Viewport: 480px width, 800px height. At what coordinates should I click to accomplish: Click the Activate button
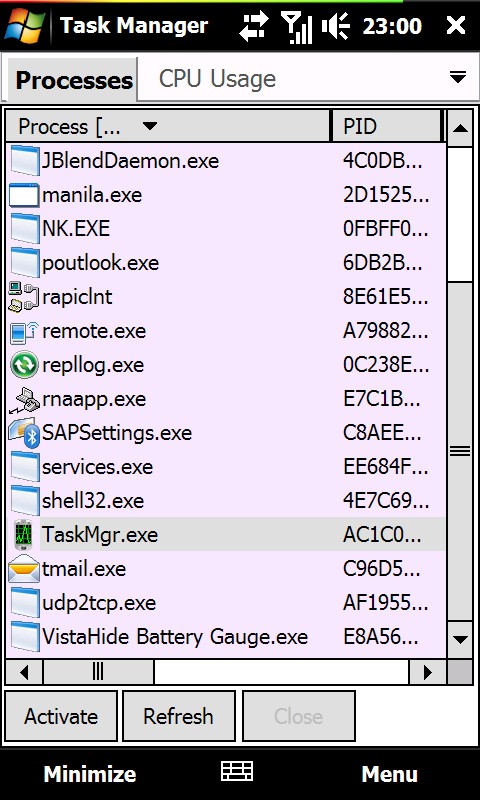coord(61,716)
